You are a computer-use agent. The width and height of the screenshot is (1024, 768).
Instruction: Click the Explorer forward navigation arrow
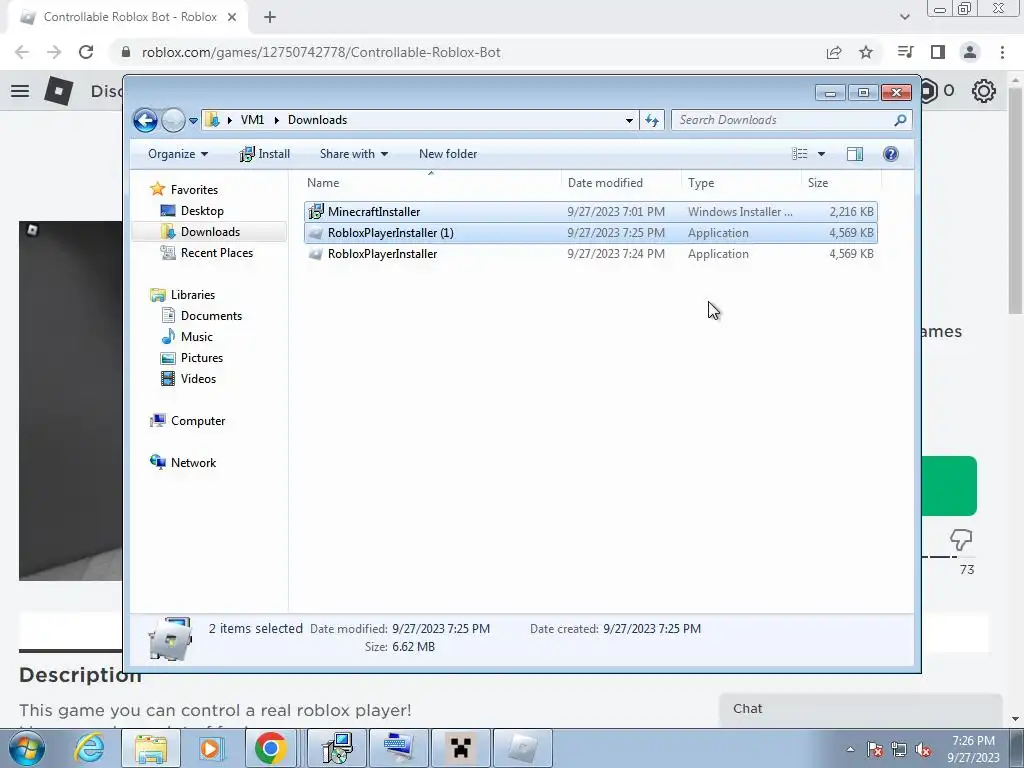[173, 120]
